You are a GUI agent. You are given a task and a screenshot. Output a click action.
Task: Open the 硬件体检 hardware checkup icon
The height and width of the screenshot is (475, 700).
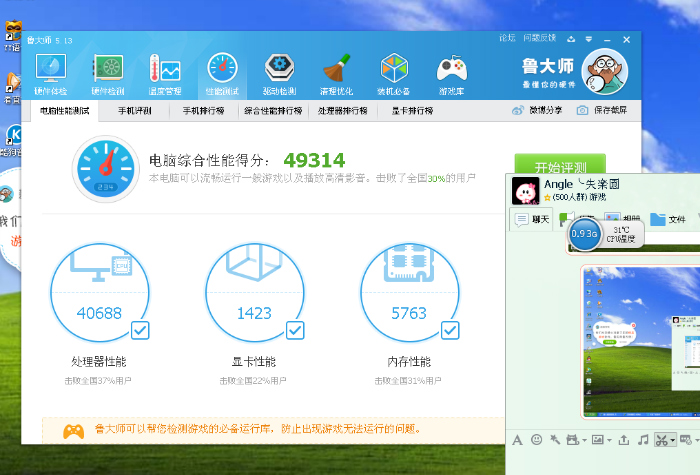[x=51, y=73]
